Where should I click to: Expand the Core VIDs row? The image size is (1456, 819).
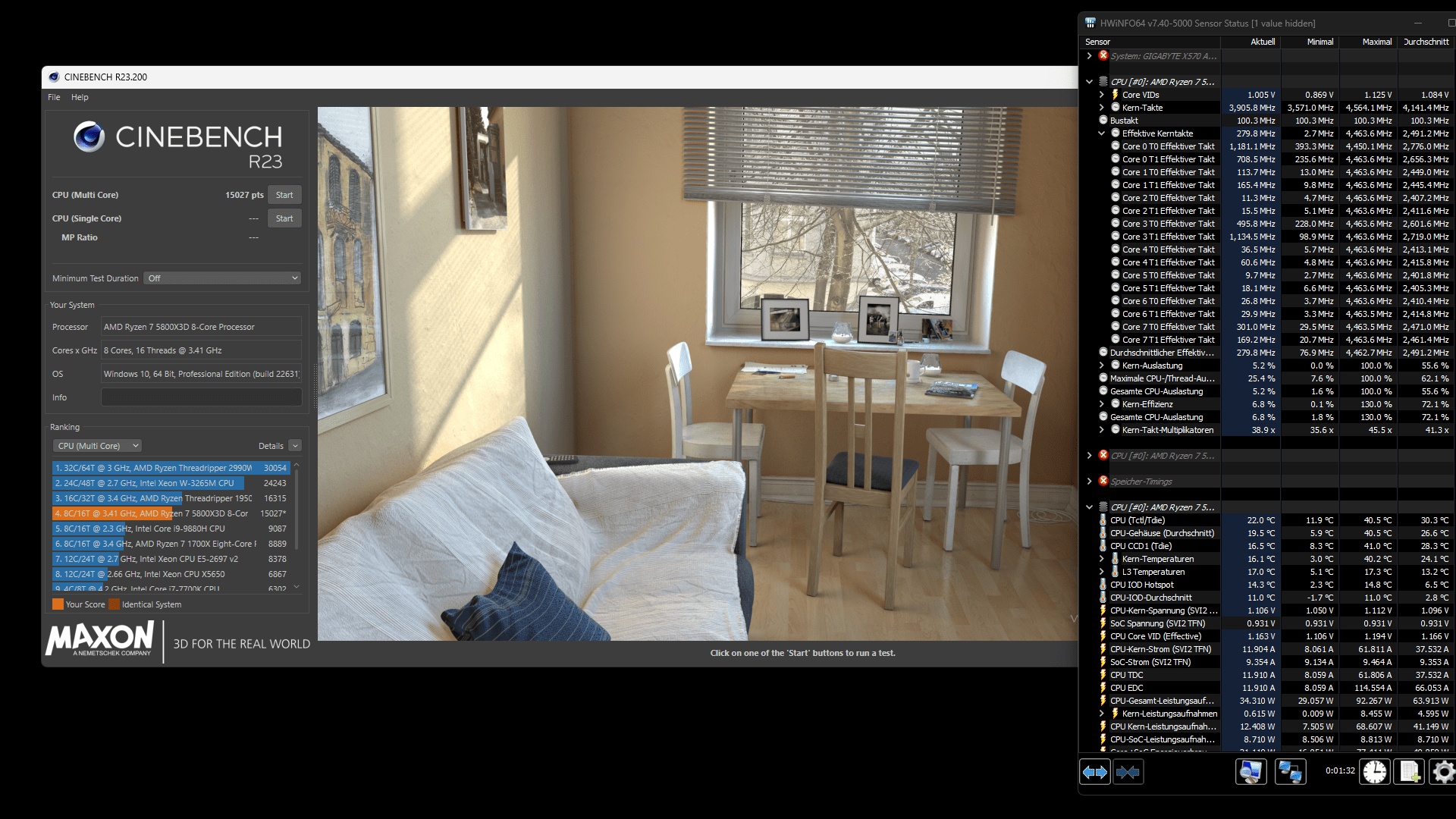(1102, 95)
